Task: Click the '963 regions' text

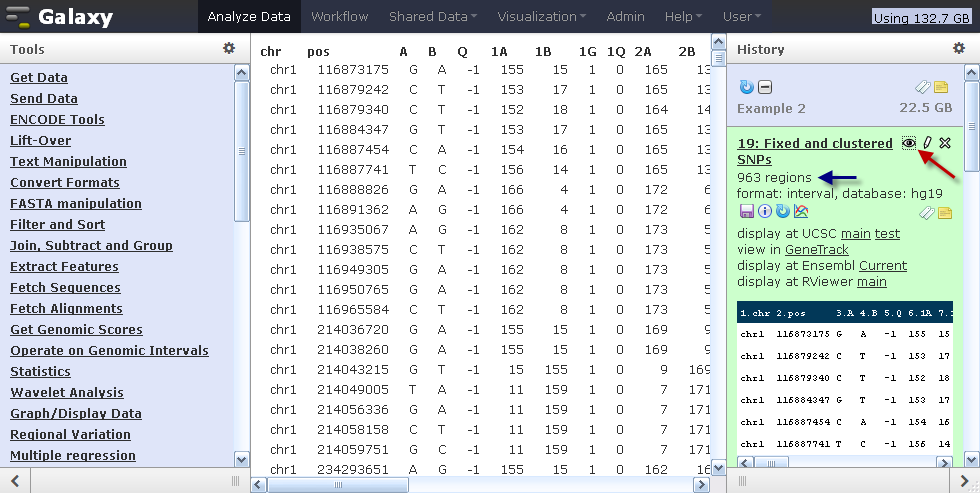Action: coord(774,177)
